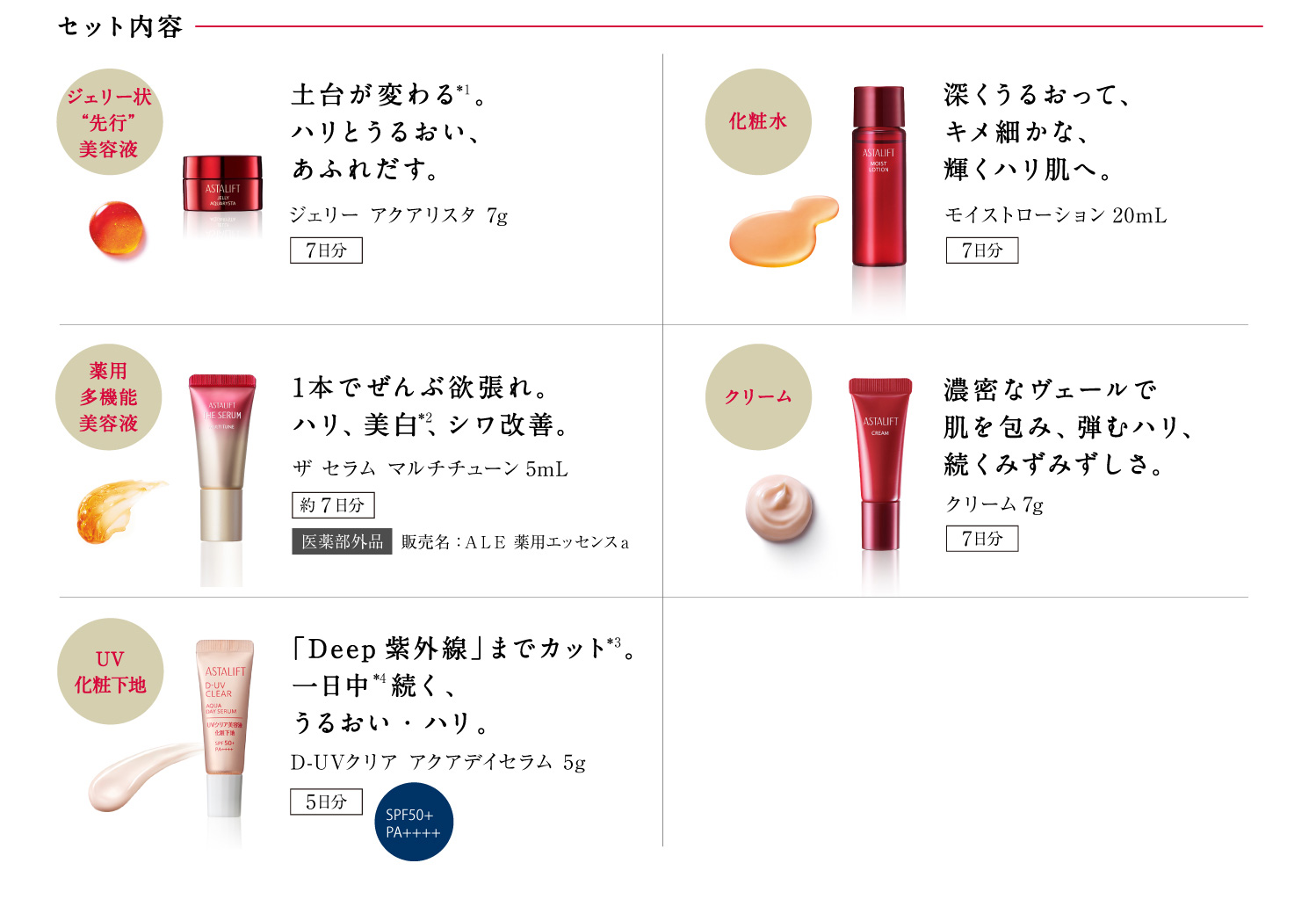Click the orange lotion texture swatch
Viewport: 1316px width, 914px height.
(x=784, y=230)
